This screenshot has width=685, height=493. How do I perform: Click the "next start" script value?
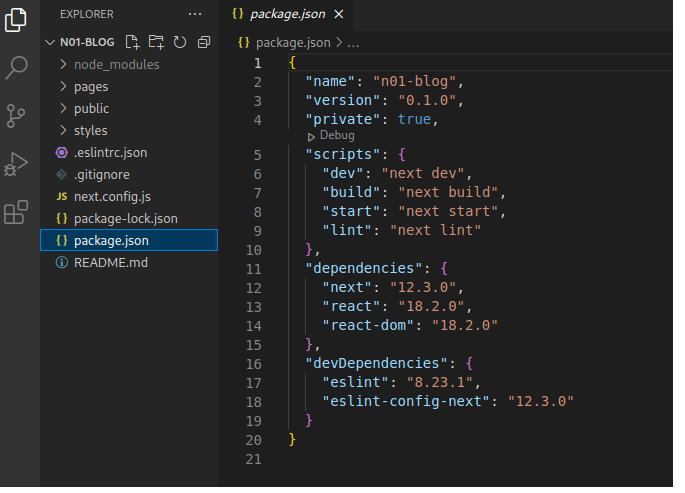pos(448,211)
